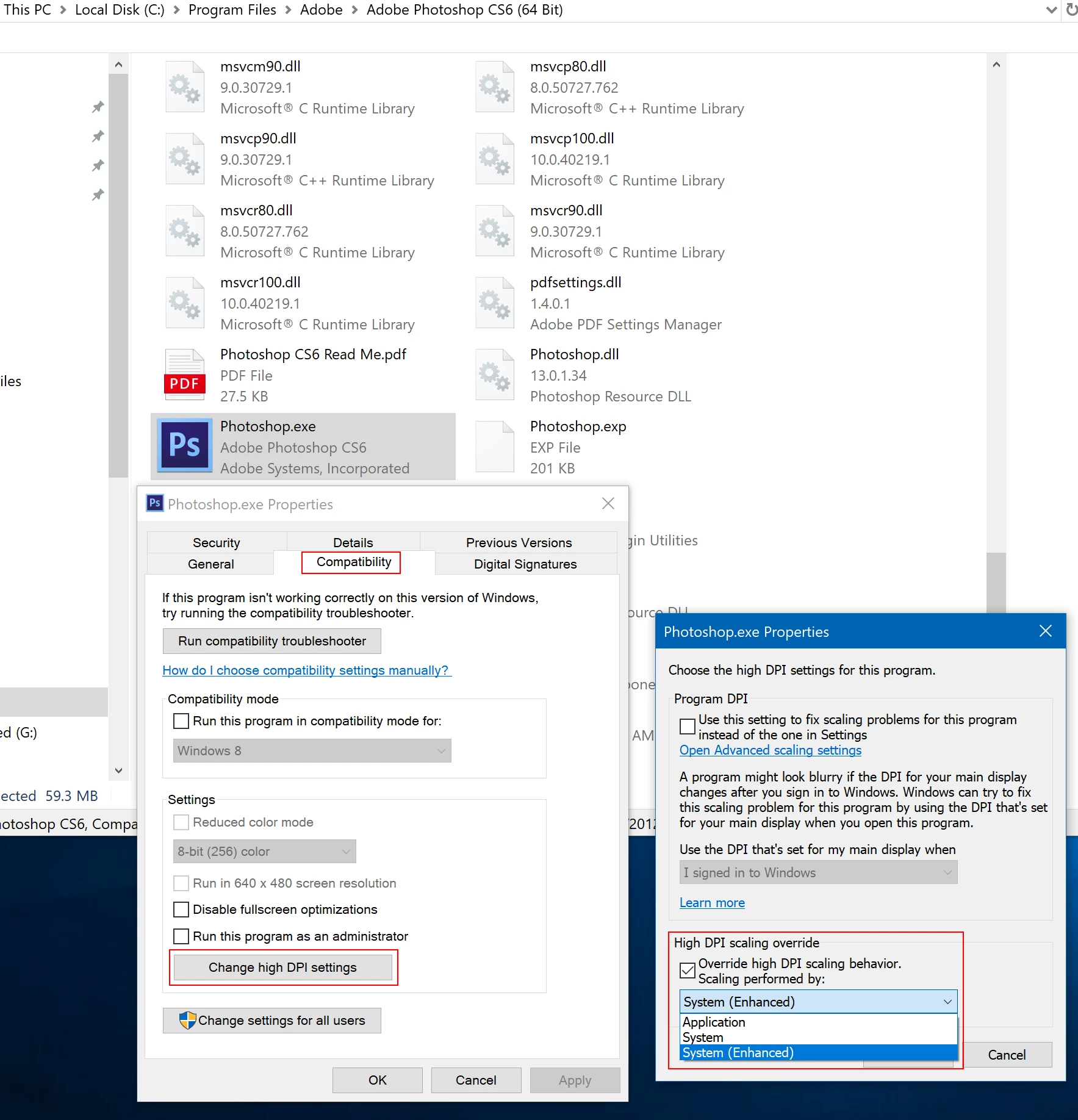Switch to the General tab

click(x=211, y=564)
